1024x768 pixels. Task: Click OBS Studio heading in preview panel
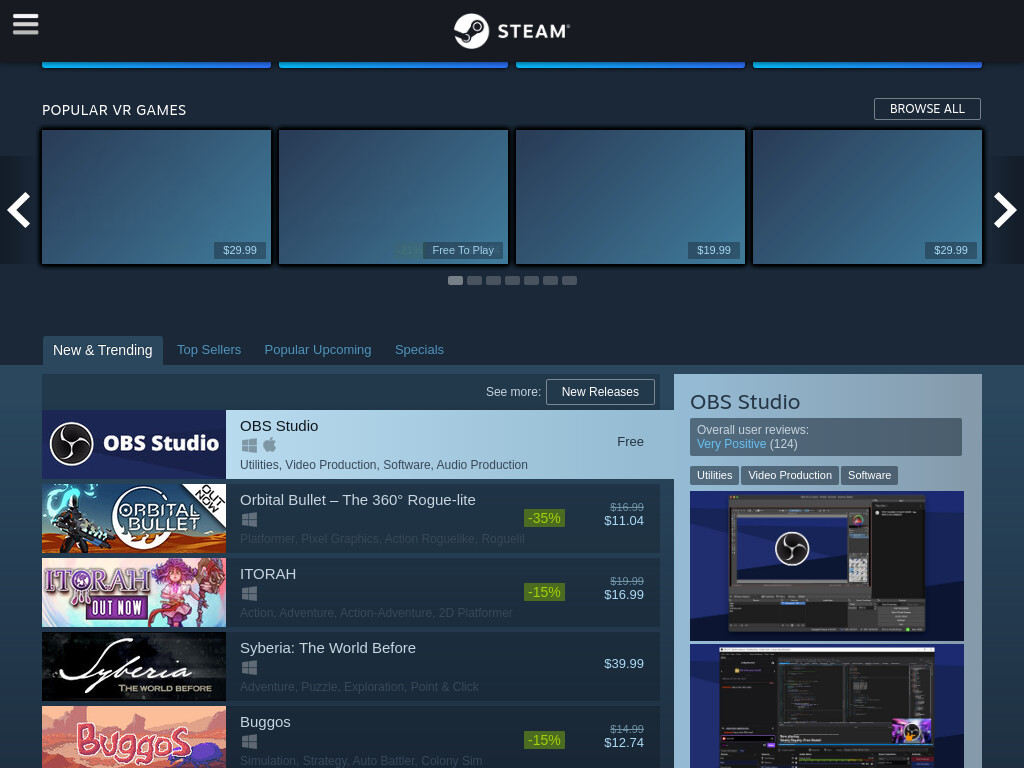745,402
